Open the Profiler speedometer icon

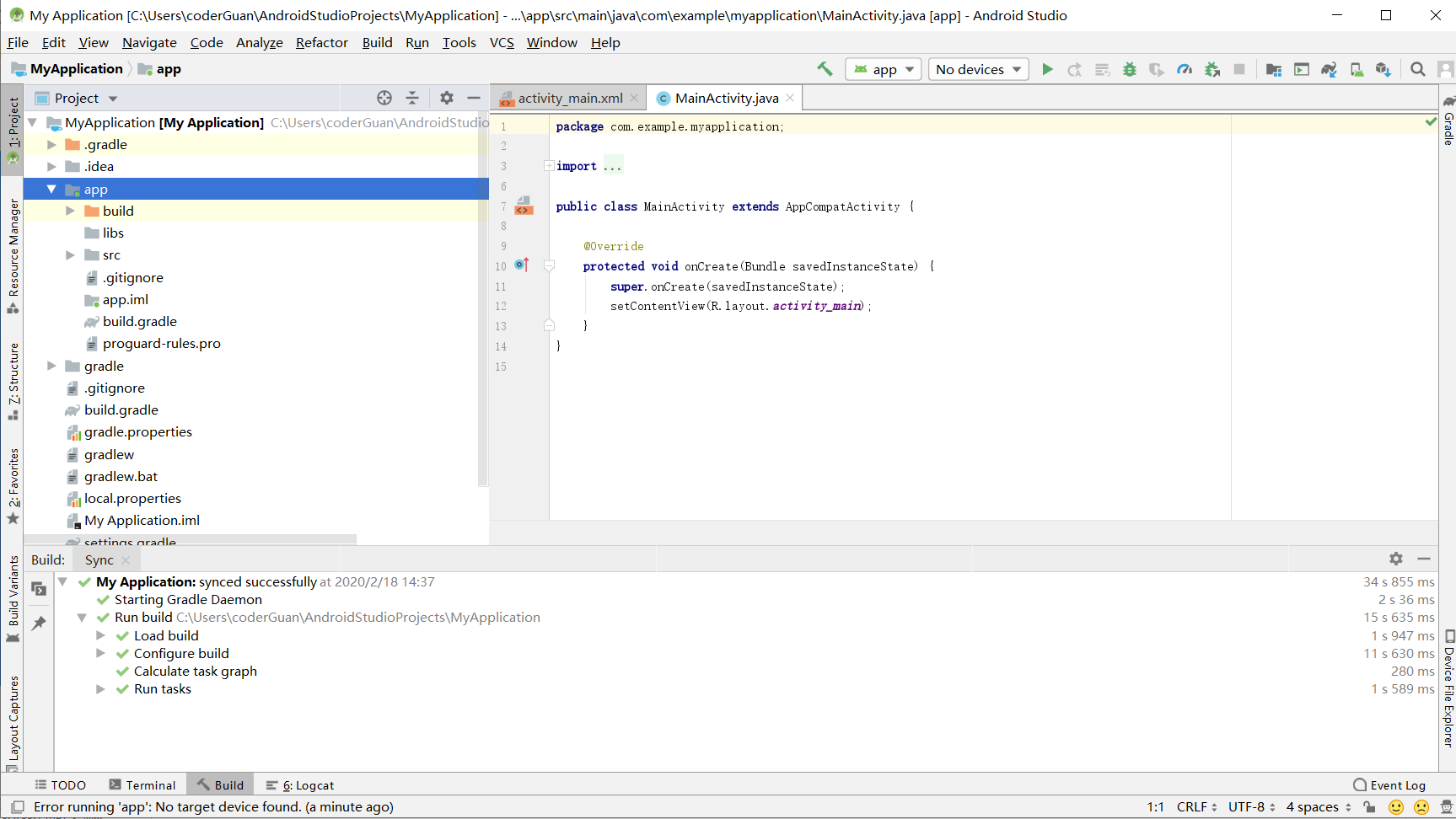click(1185, 69)
